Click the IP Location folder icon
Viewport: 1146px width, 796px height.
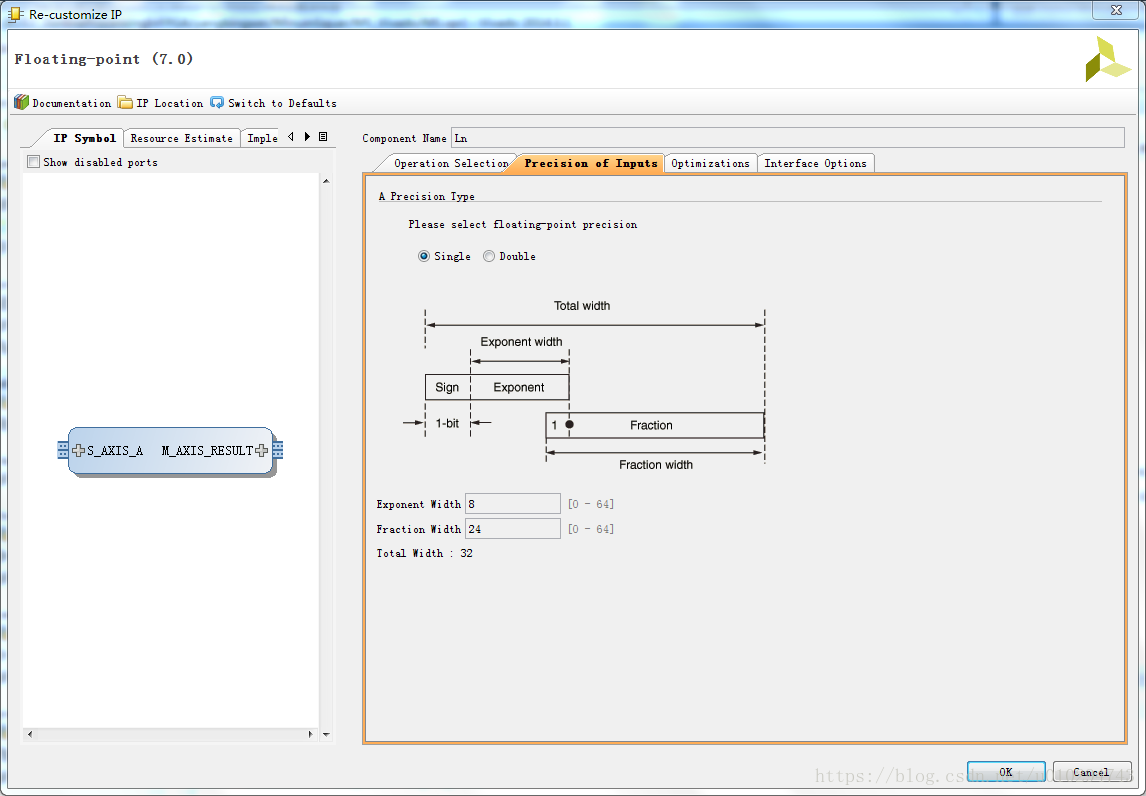[126, 102]
